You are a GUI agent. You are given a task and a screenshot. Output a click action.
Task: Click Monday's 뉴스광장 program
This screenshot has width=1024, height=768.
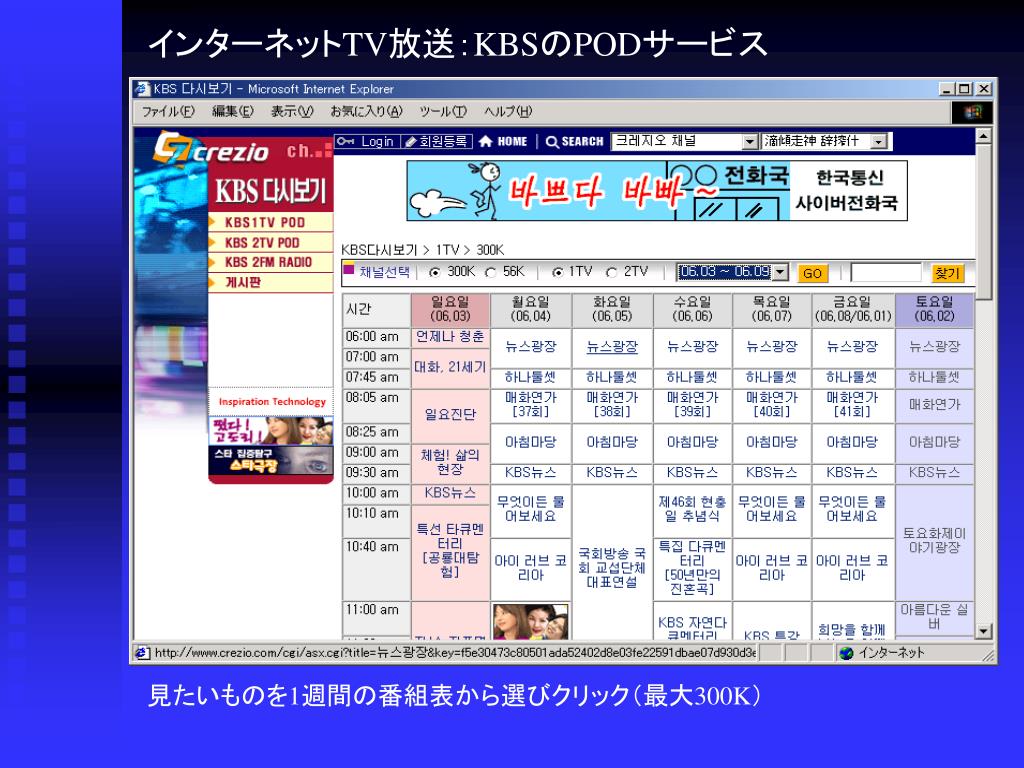tap(530, 347)
